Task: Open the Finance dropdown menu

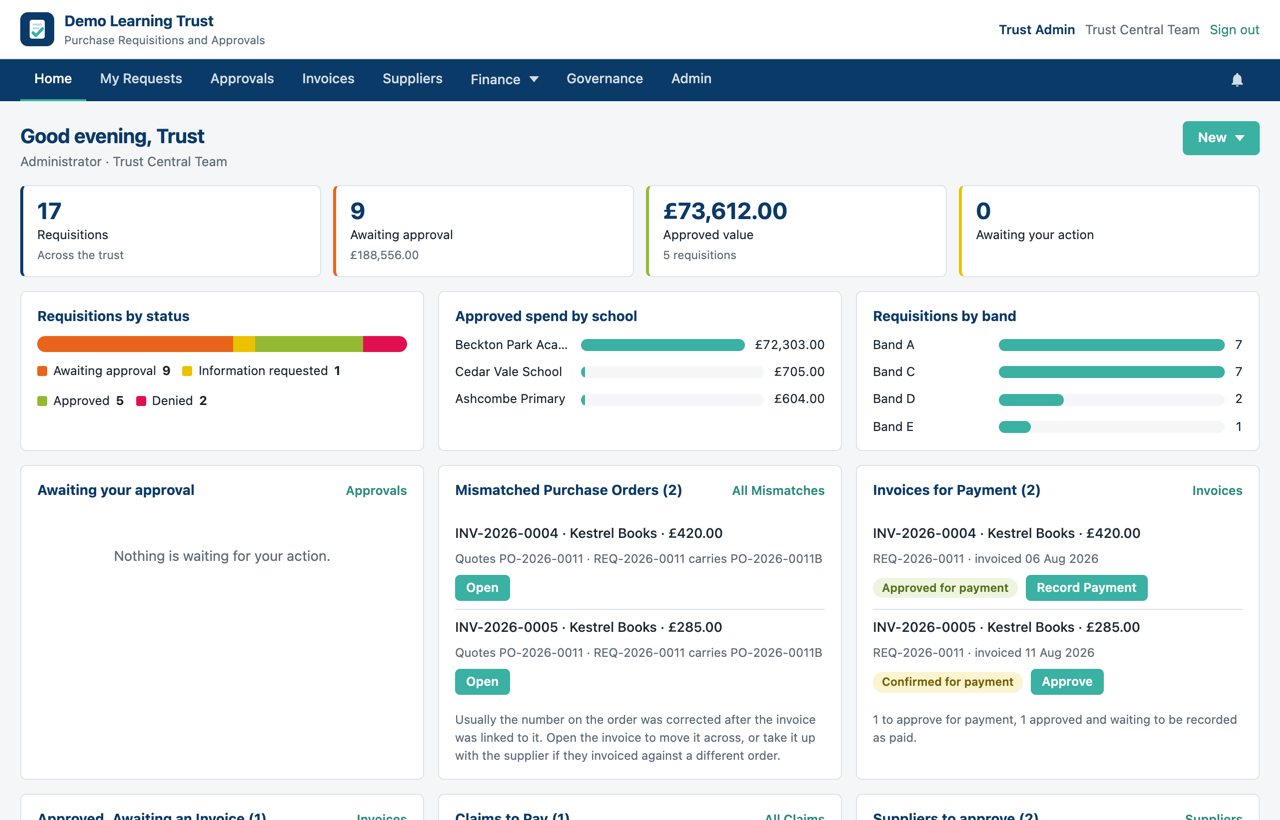Action: [x=505, y=79]
